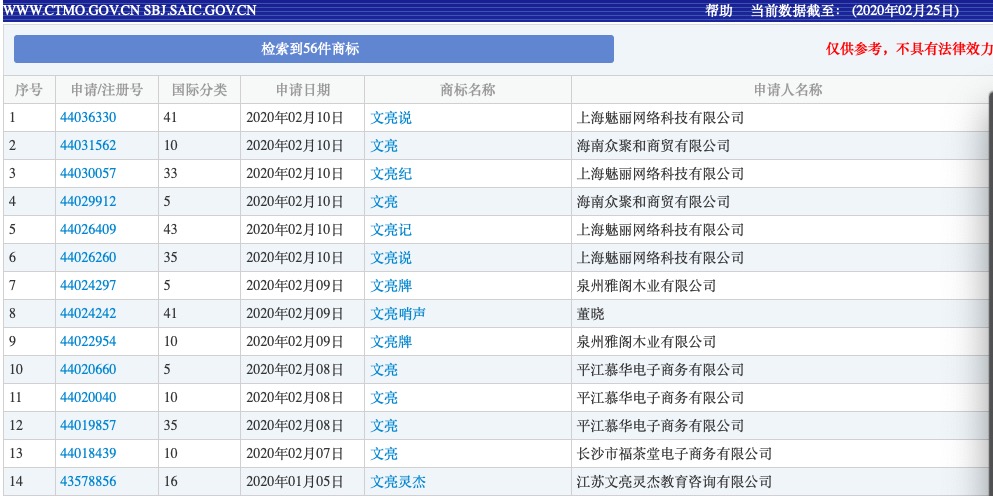993x496 pixels.
Task: Click the 国际分类 column header
Action: point(199,90)
